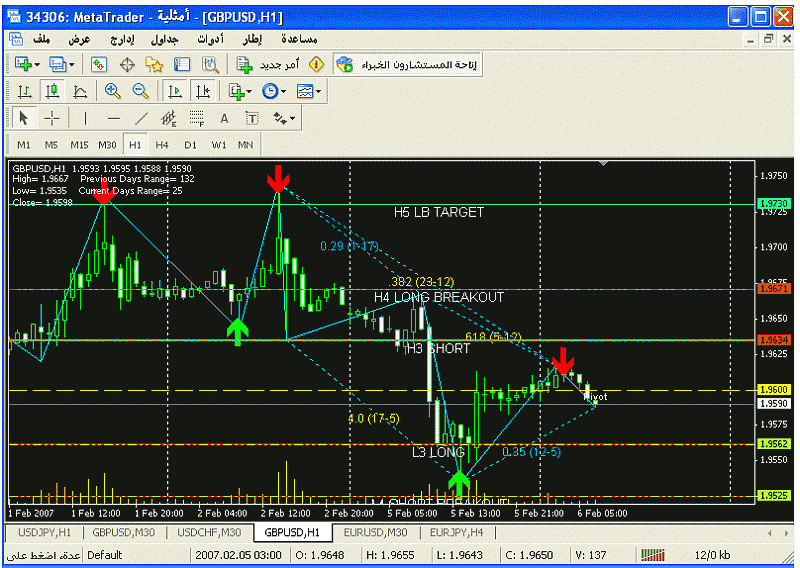Open the ملف (File) menu
This screenshot has width=800, height=568.
coord(41,39)
